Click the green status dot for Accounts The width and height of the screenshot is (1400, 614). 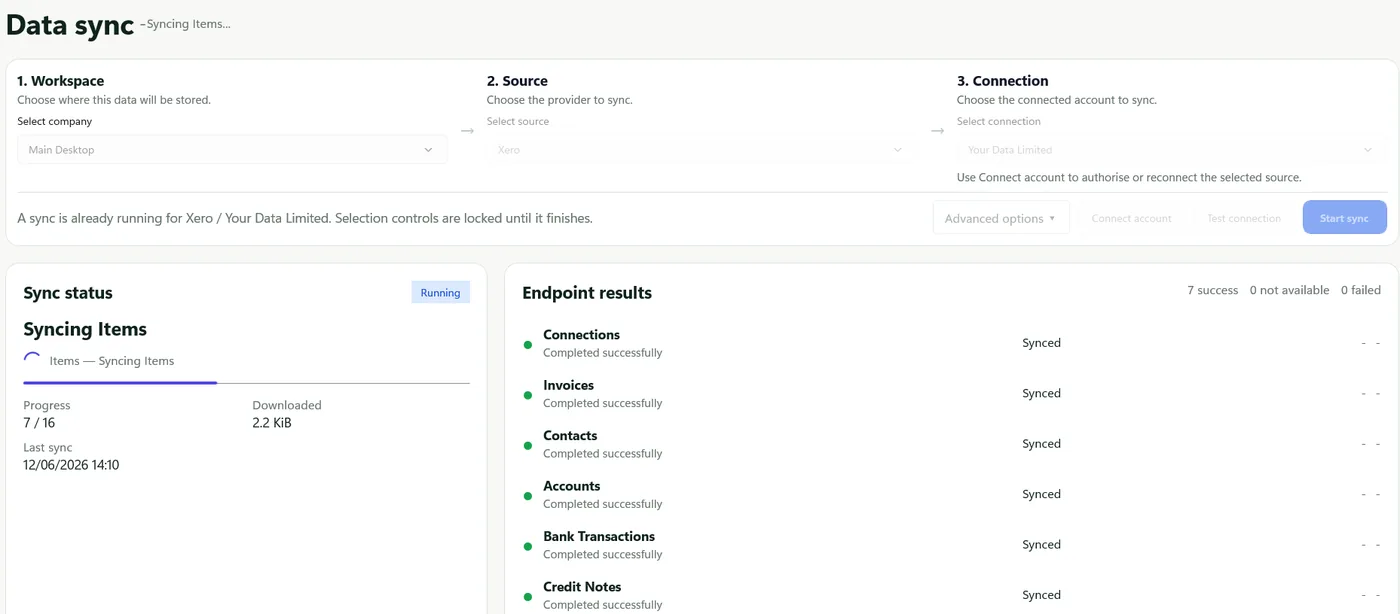point(528,496)
